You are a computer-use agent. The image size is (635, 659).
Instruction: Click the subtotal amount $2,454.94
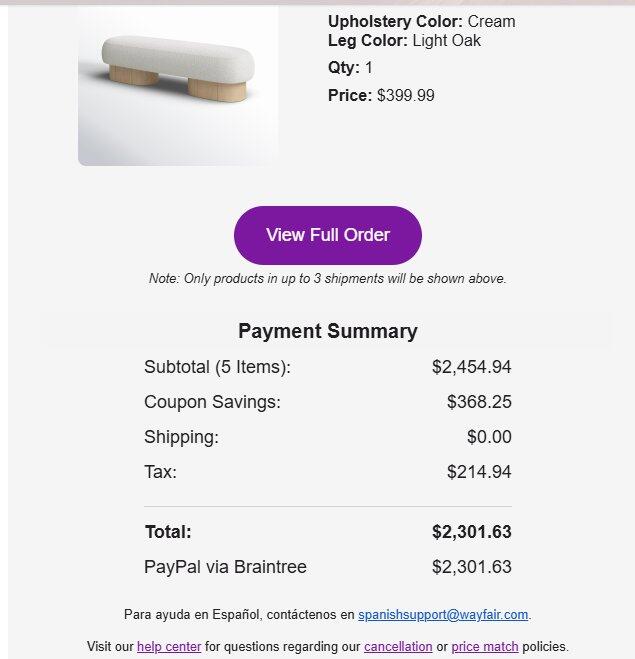coord(471,367)
